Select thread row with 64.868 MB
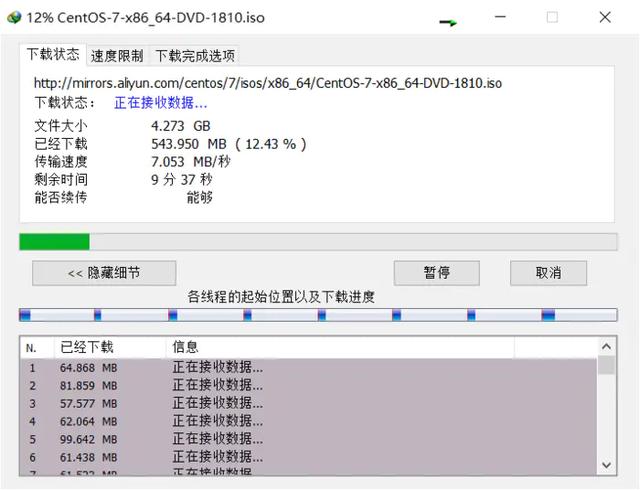Image resolution: width=640 pixels, height=490 pixels. pyautogui.click(x=309, y=368)
